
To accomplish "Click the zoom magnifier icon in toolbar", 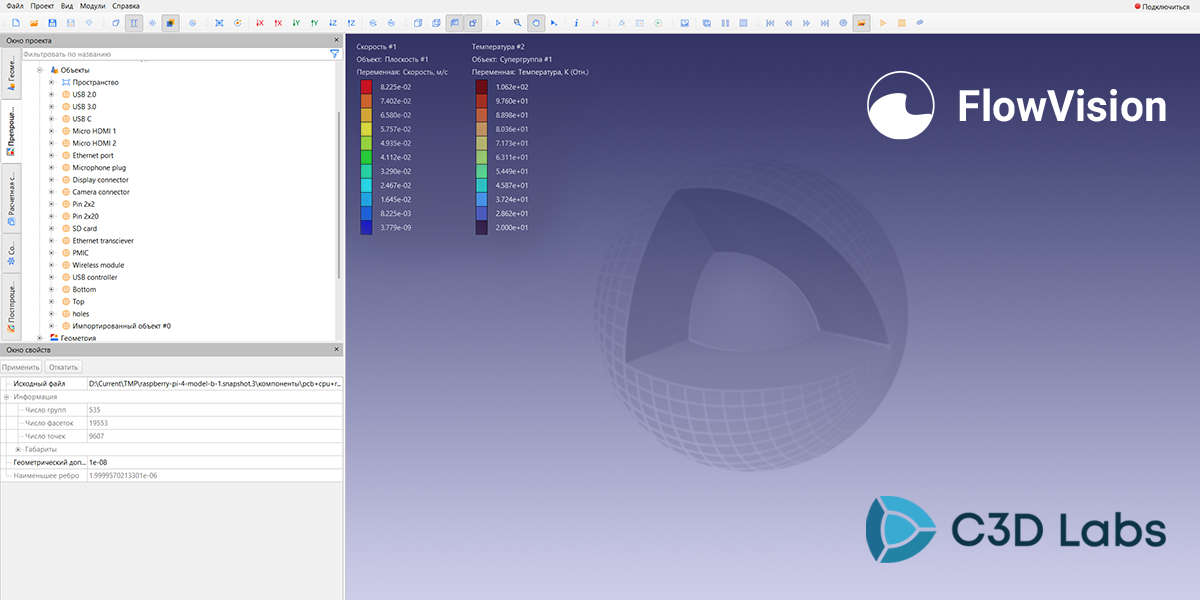I will (x=517, y=22).
